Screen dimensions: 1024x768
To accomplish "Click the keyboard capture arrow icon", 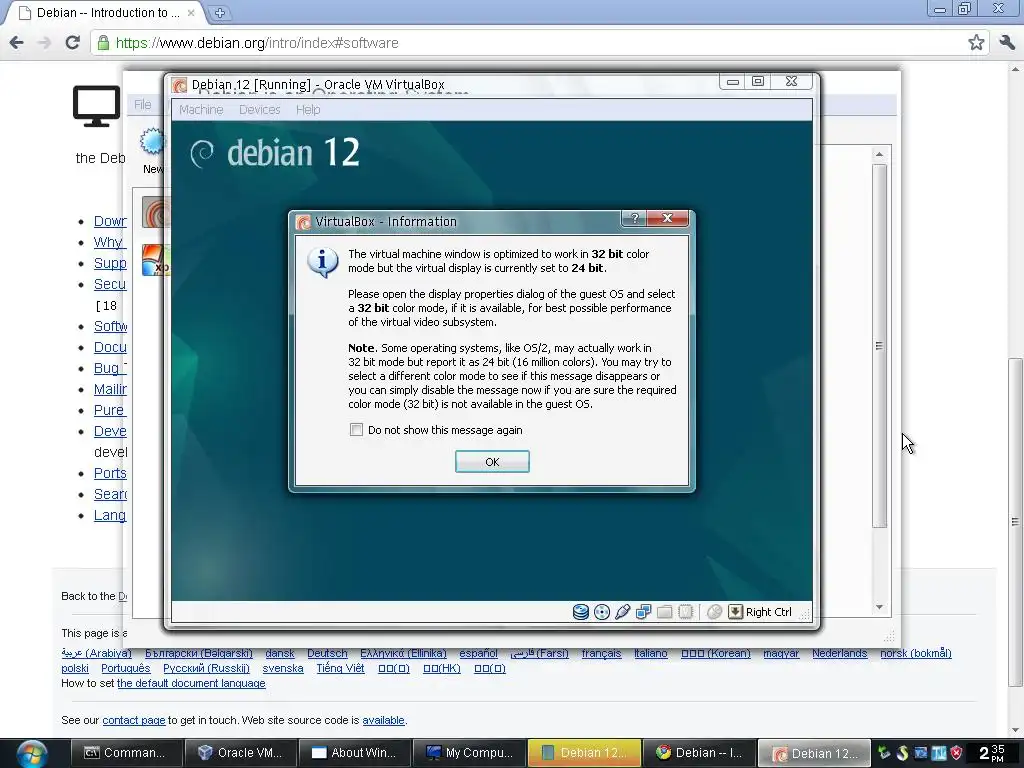I will coord(735,612).
